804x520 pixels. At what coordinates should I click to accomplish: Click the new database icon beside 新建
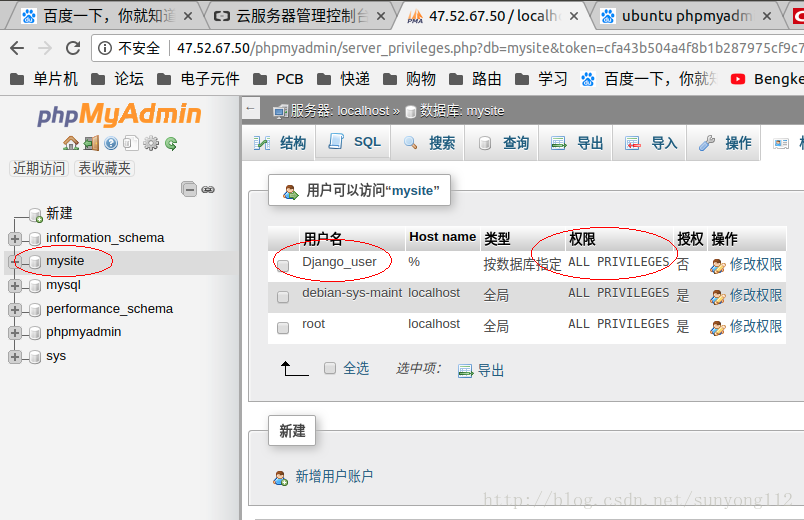35,215
